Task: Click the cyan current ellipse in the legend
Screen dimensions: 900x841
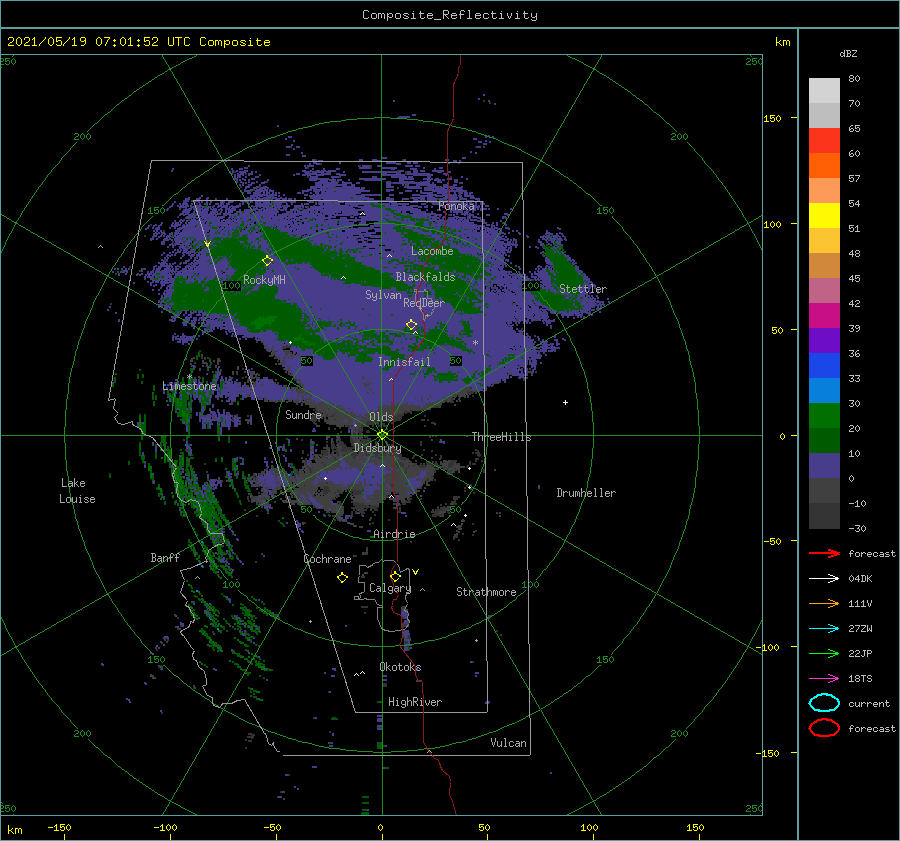Action: (824, 703)
